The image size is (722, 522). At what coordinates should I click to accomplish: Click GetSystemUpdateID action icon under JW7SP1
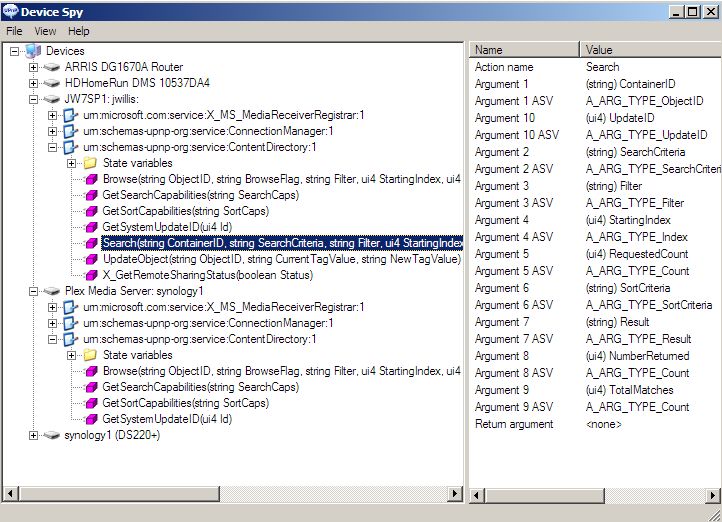coord(92,227)
